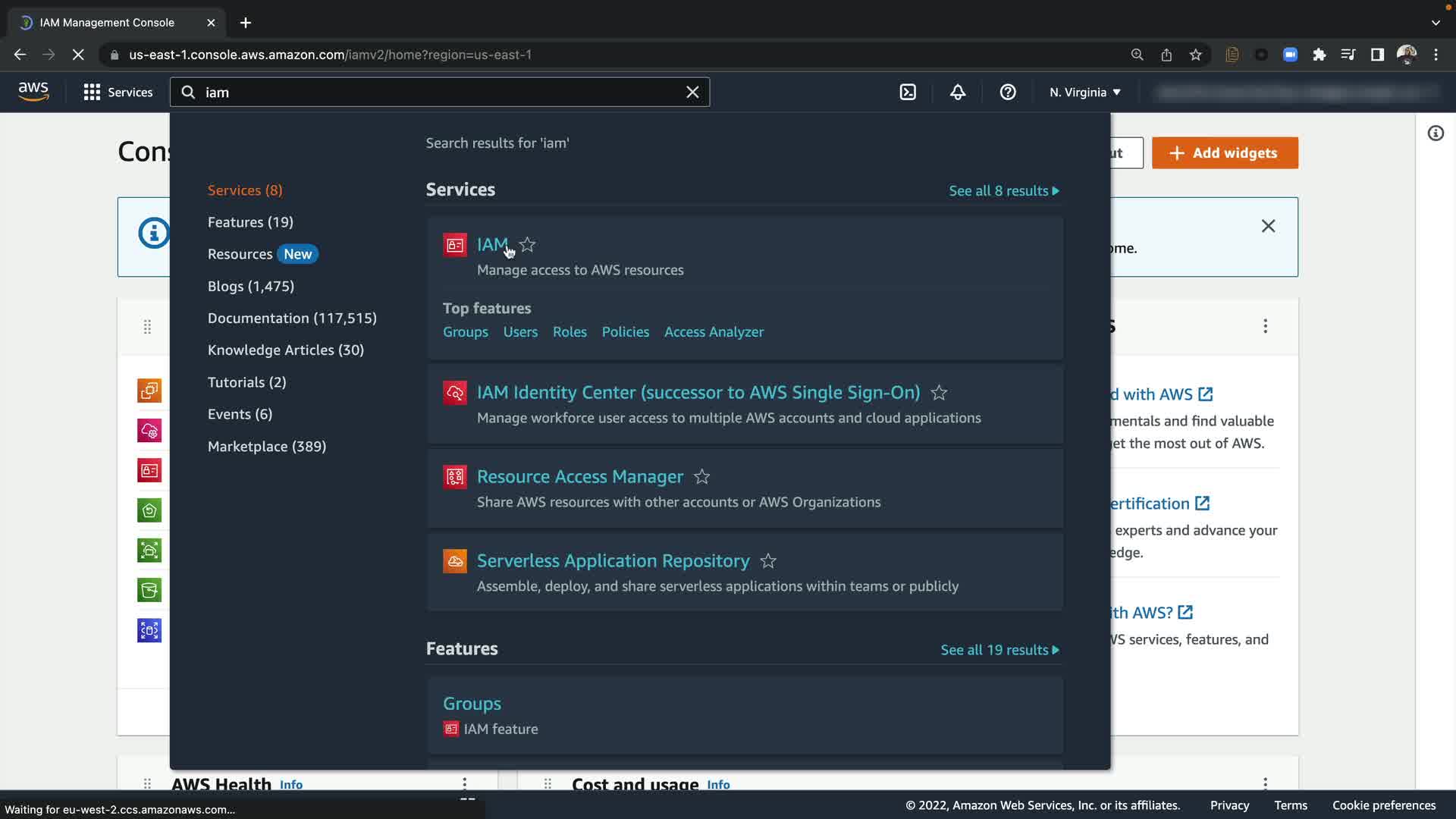1456x819 pixels.
Task: Expand See all 19 results for Features
Action: point(999,650)
